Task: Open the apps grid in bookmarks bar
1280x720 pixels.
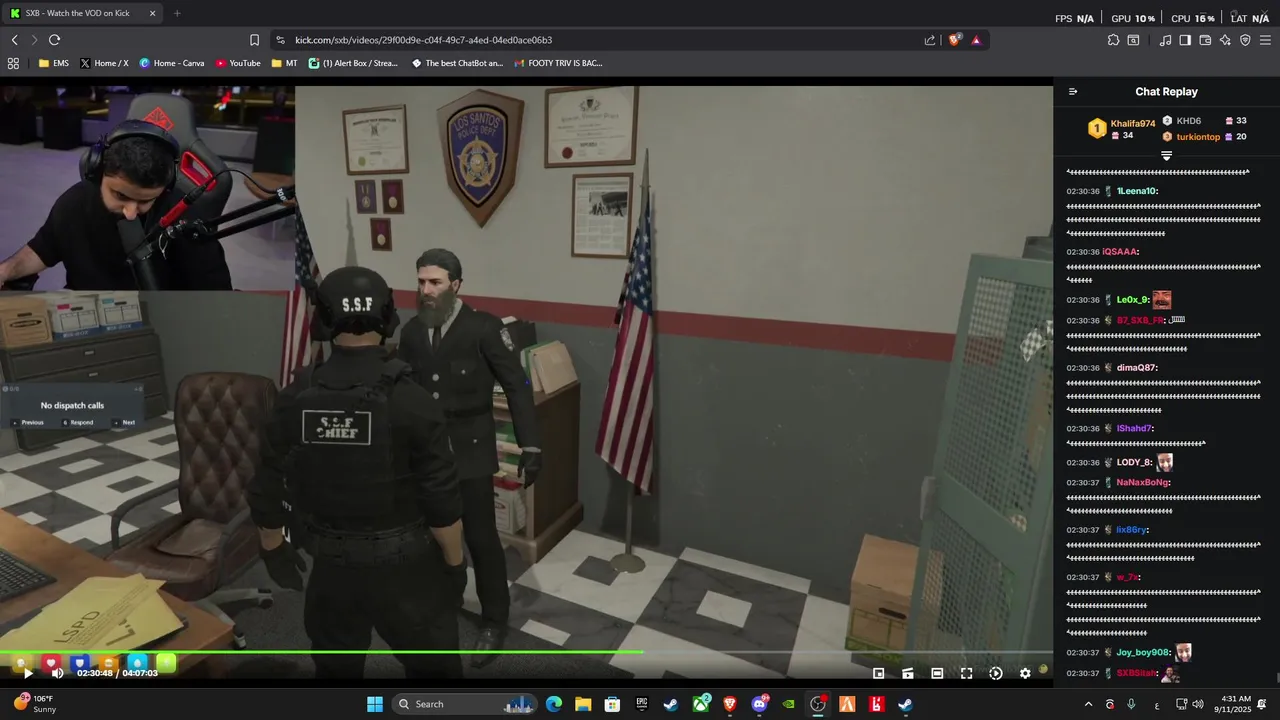Action: [13, 63]
